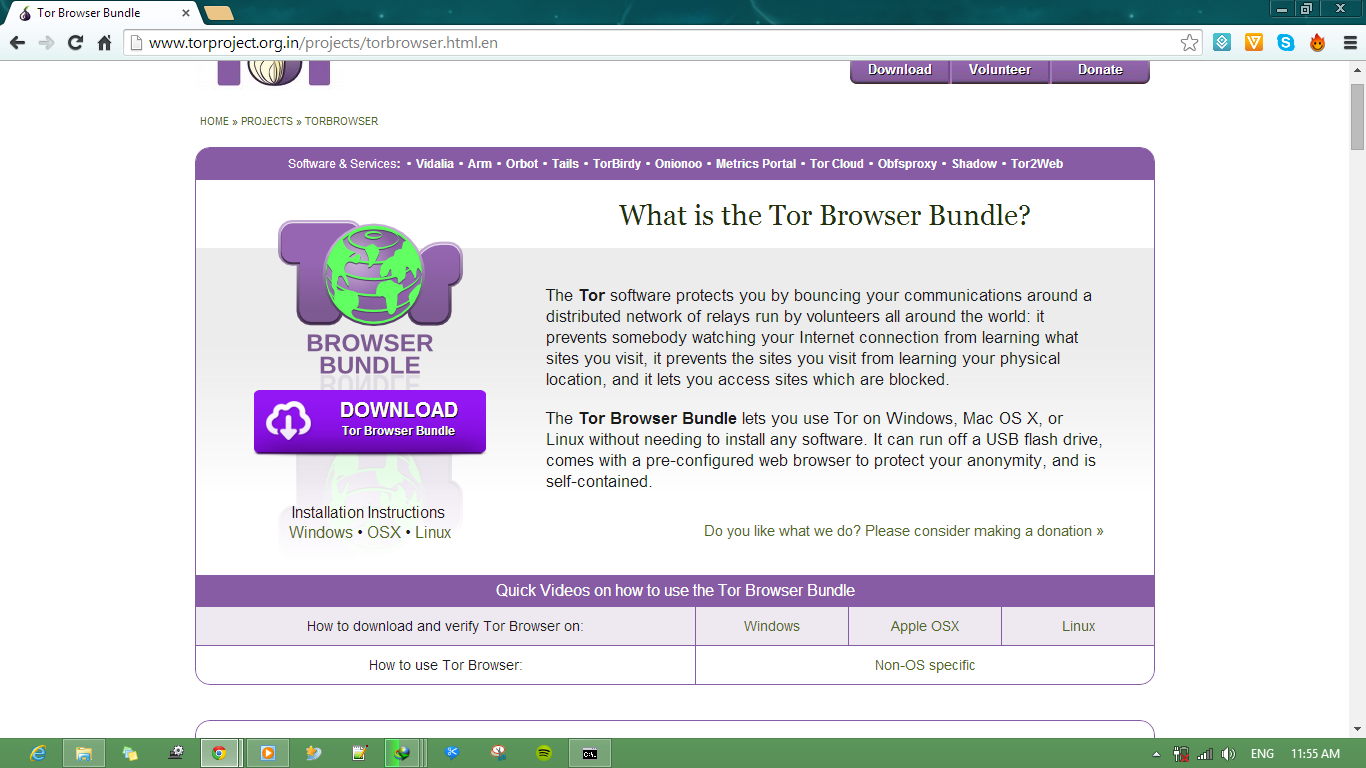Open Tor Cloud link
This screenshot has width=1366, height=768.
point(837,164)
